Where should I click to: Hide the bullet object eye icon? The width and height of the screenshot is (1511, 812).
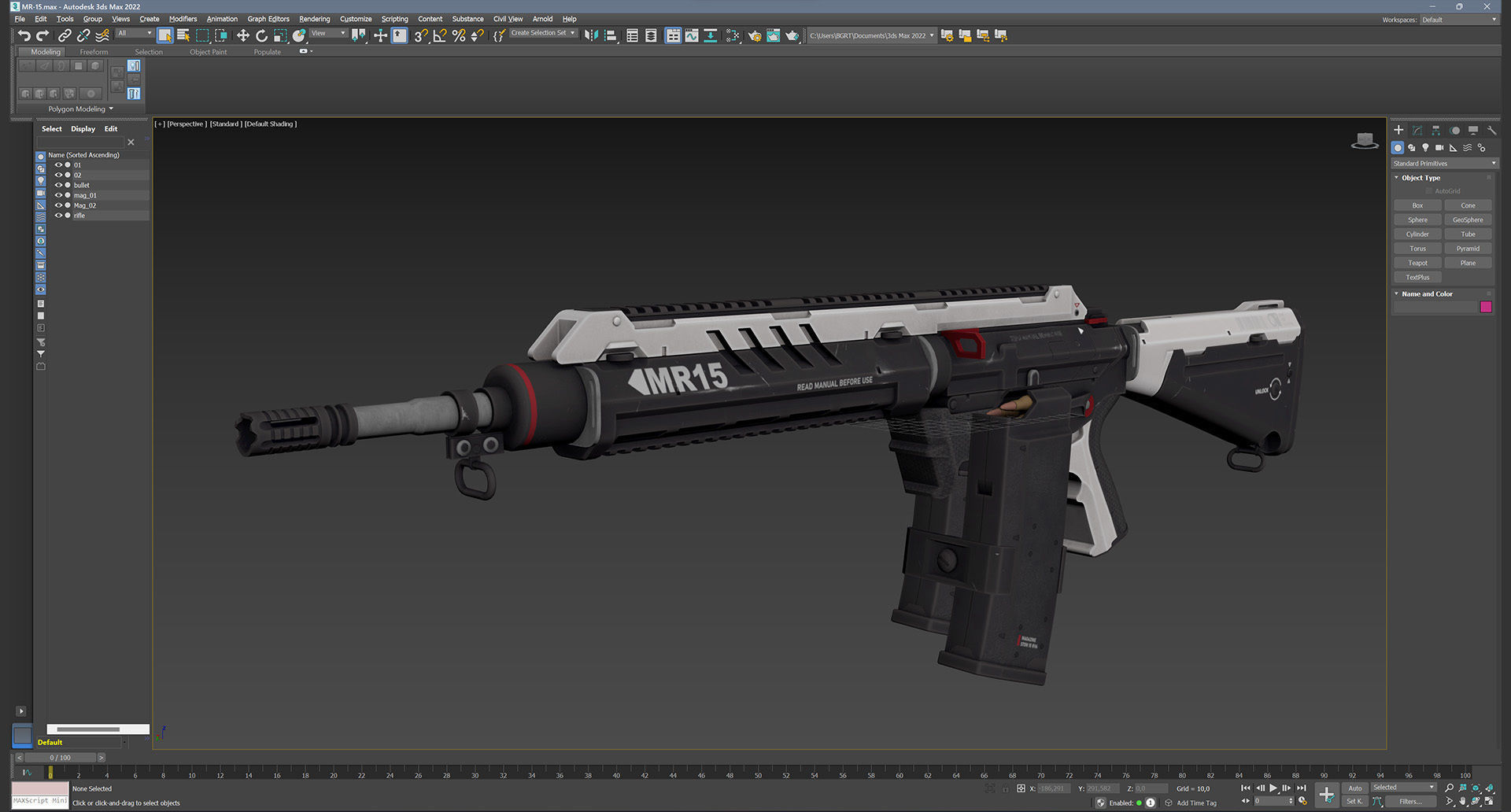tap(58, 185)
